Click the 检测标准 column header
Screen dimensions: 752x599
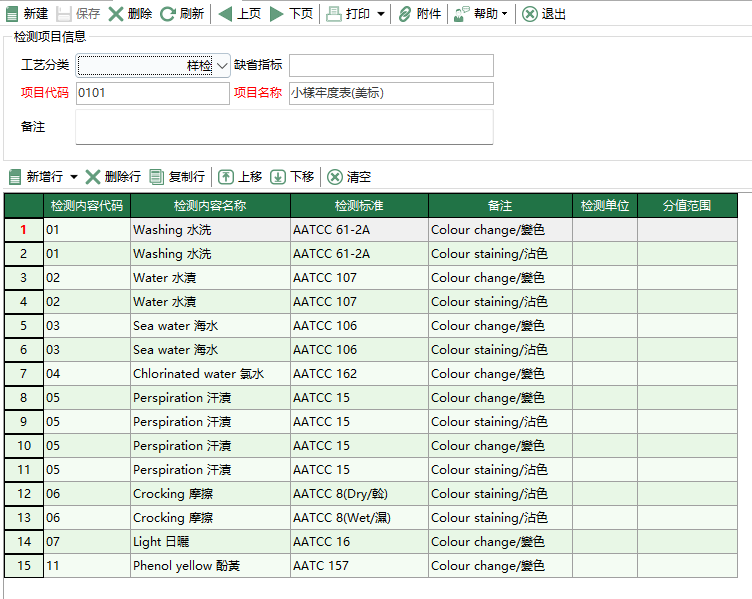coord(359,206)
